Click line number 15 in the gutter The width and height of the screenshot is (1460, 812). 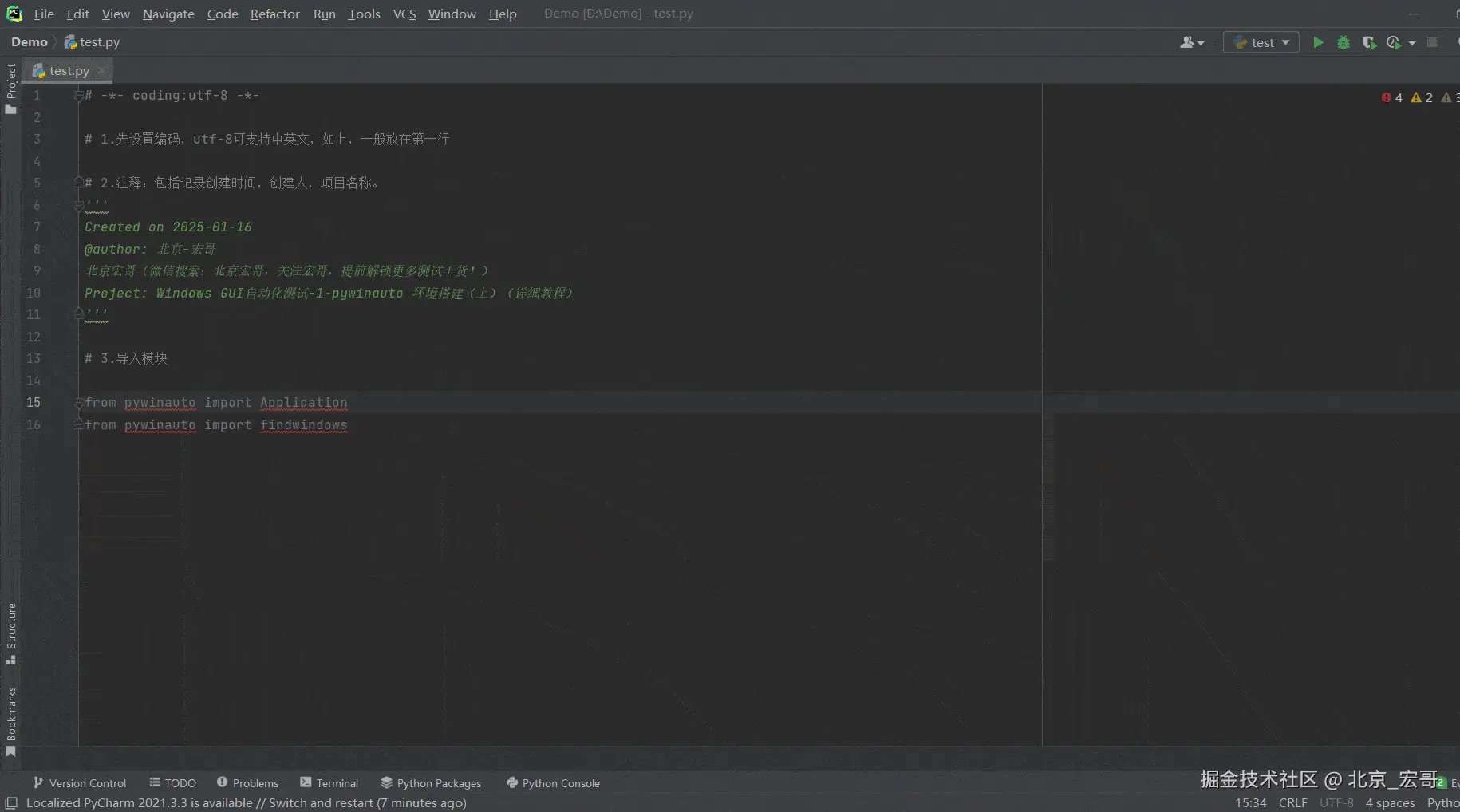[x=34, y=403]
